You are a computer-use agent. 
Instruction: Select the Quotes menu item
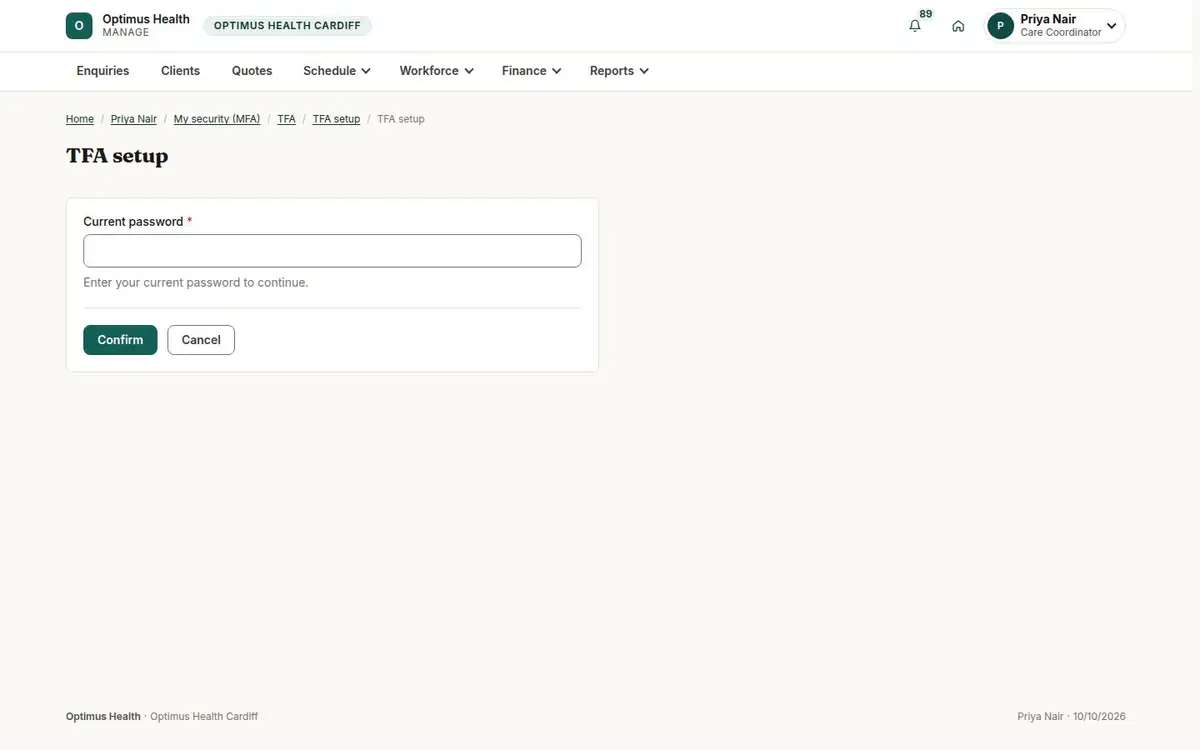click(x=252, y=71)
